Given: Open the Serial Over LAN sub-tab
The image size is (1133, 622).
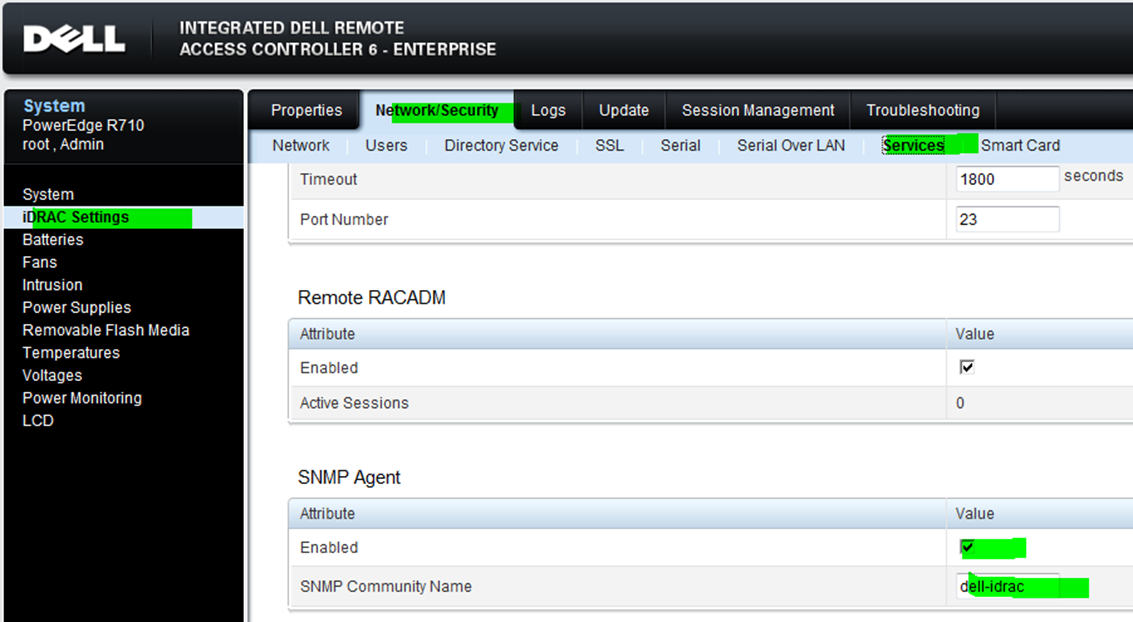Looking at the screenshot, I should click(790, 145).
